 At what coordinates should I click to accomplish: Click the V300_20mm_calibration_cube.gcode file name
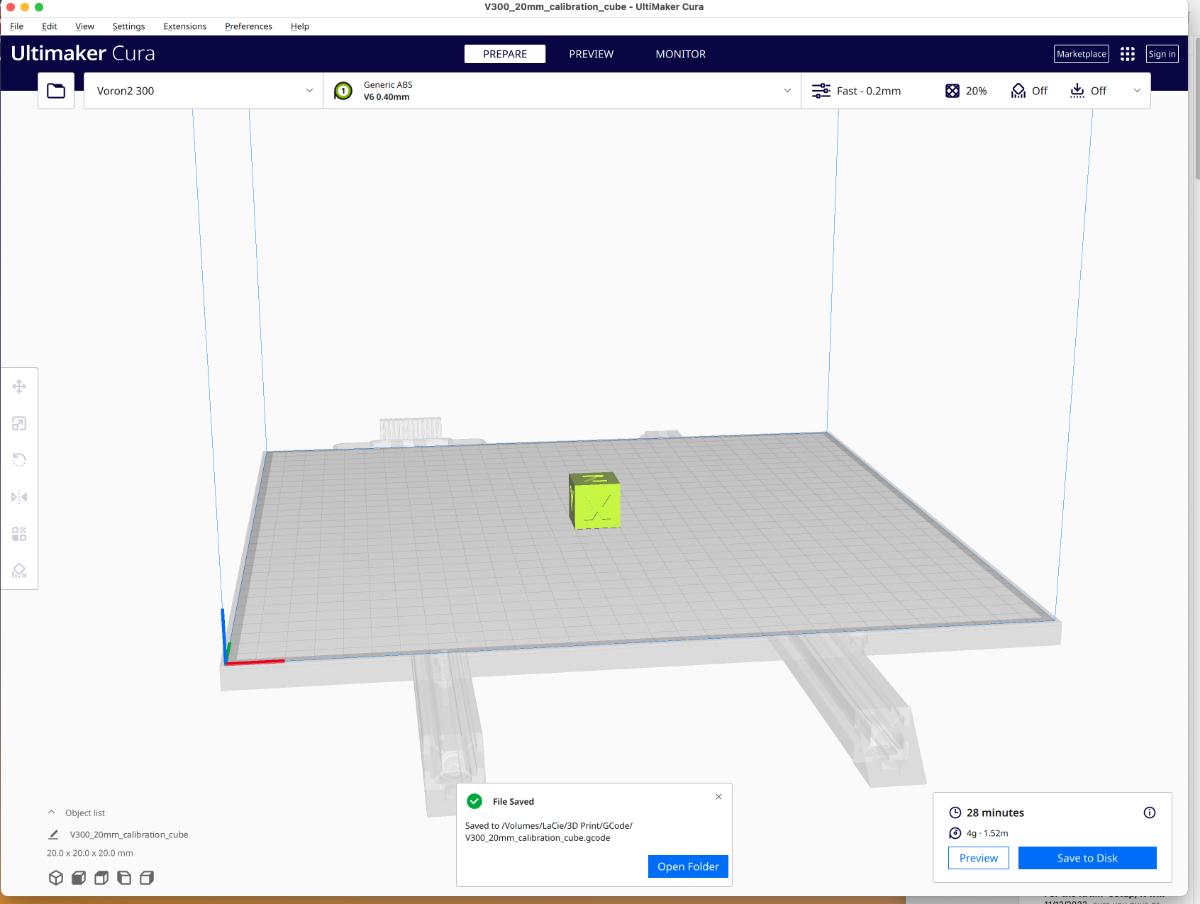tap(538, 838)
